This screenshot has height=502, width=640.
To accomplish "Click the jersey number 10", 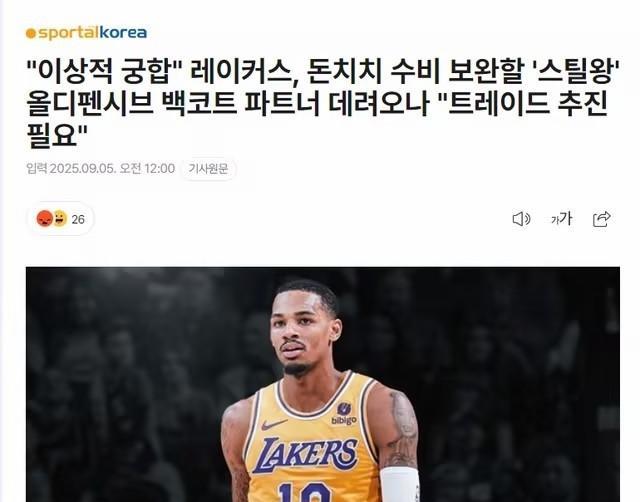I will [x=304, y=493].
